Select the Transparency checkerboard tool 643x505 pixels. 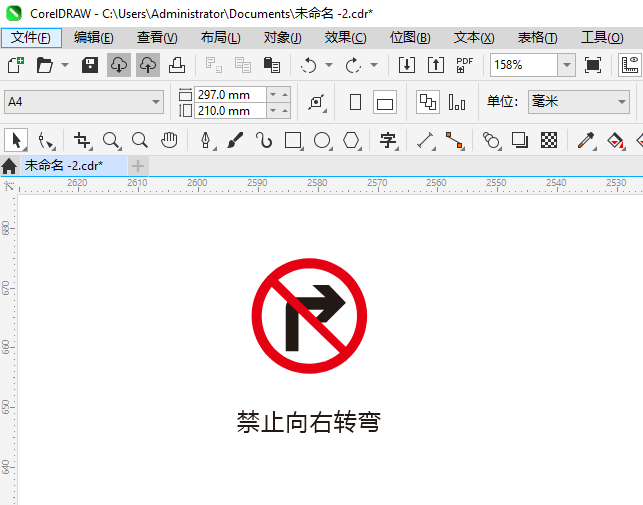(549, 140)
